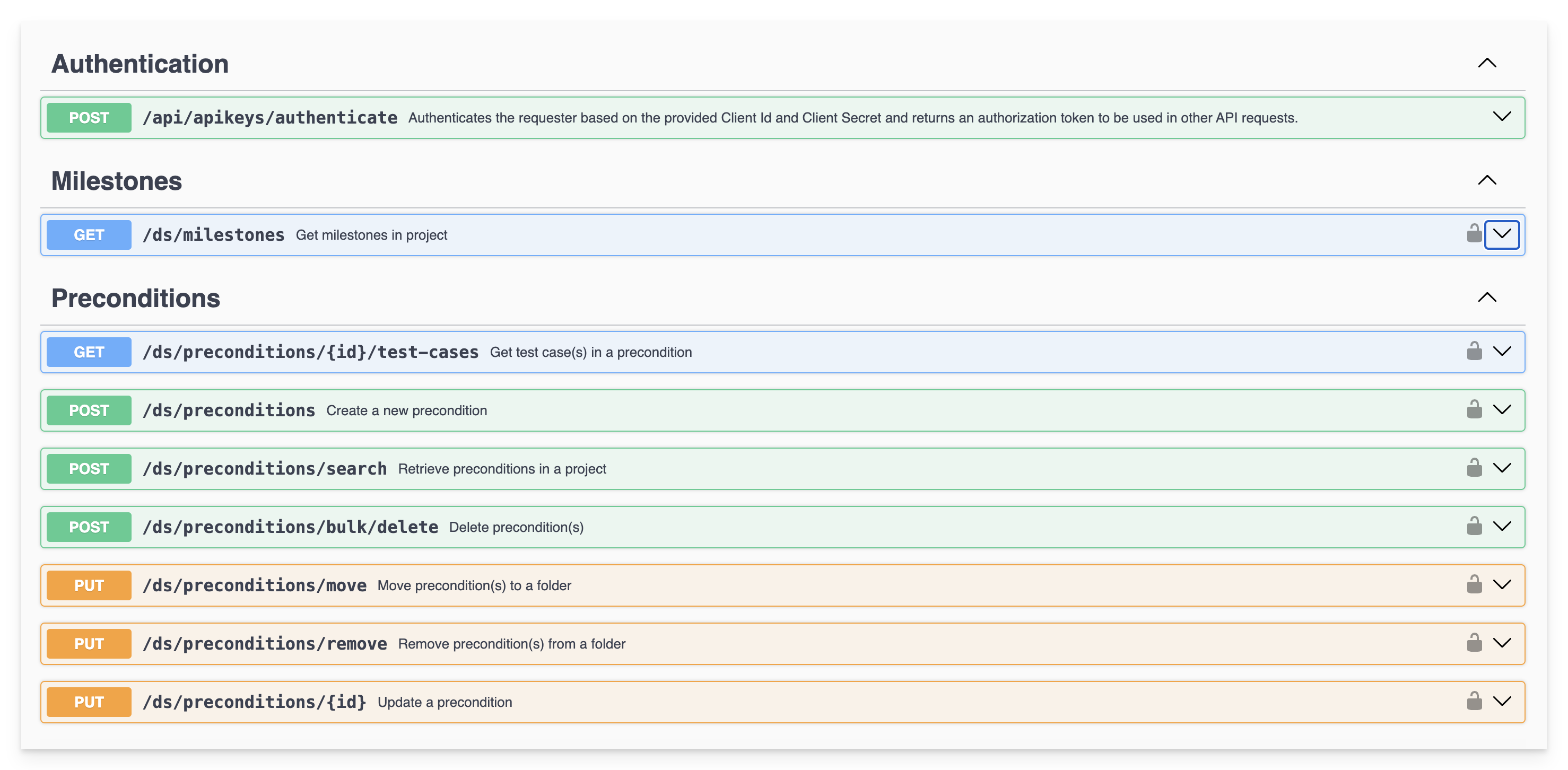Open the /ds/preconditions/{id}/test-cases path
1568x770 pixels.
pyautogui.click(x=310, y=353)
